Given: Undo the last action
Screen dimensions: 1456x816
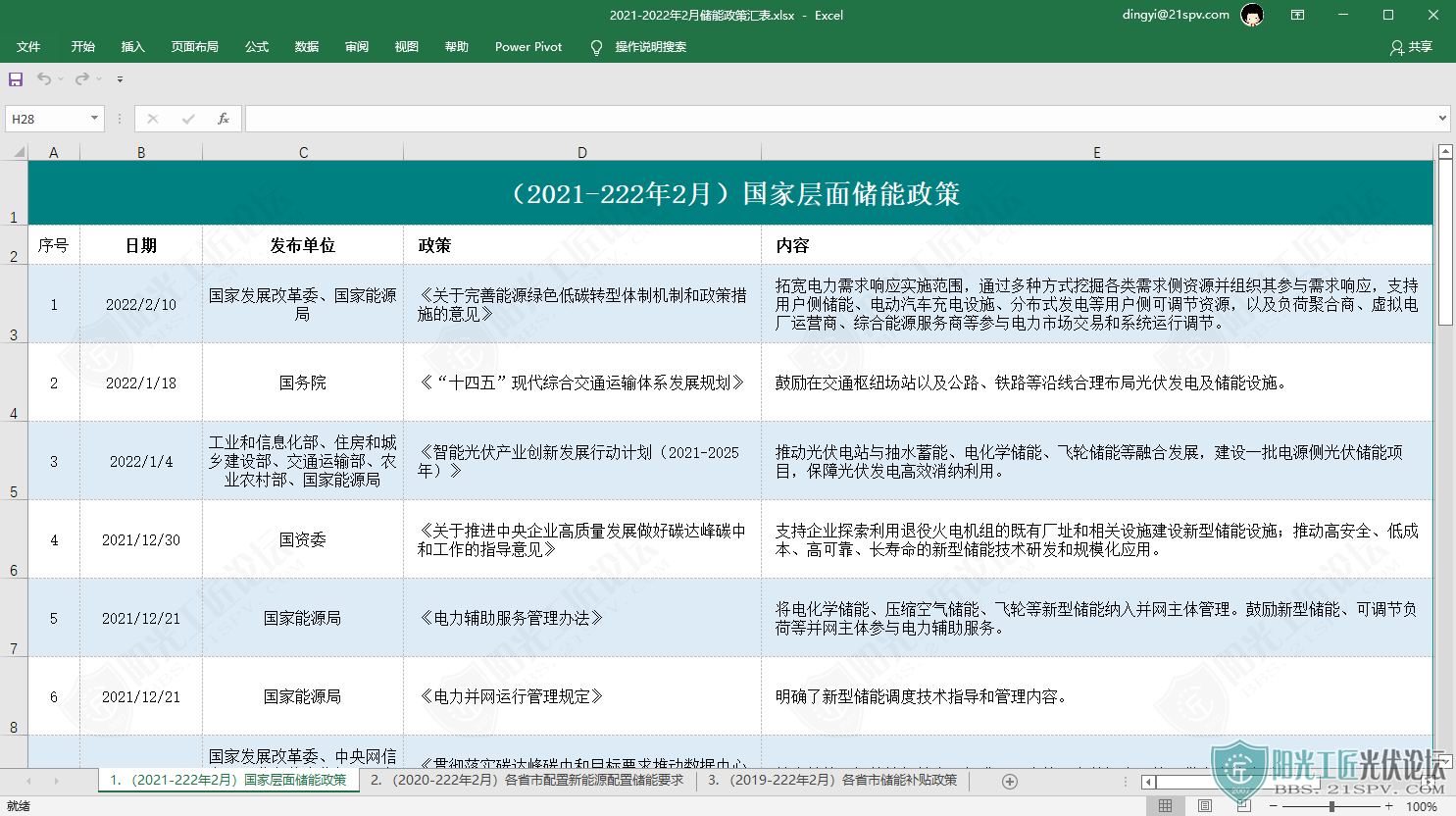Looking at the screenshot, I should (44, 78).
